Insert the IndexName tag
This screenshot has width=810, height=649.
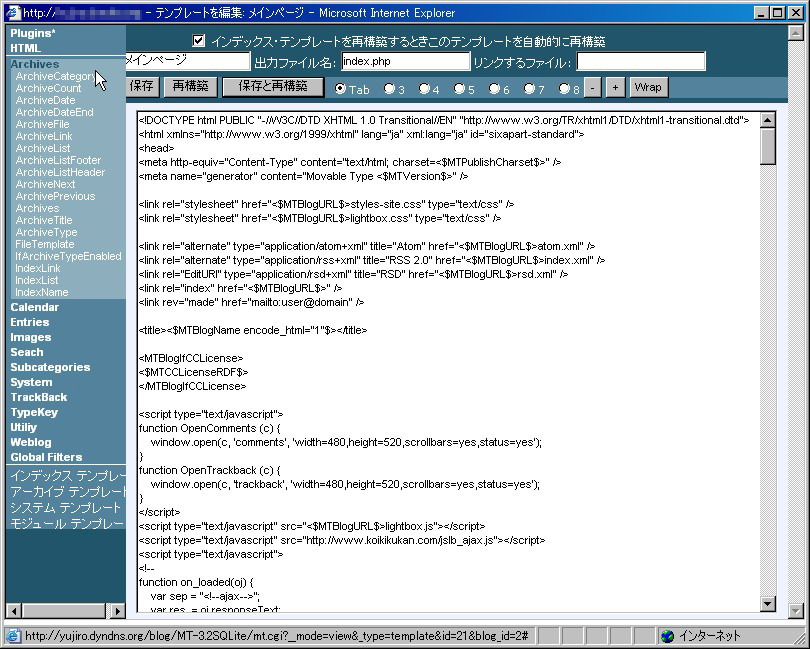point(42,292)
